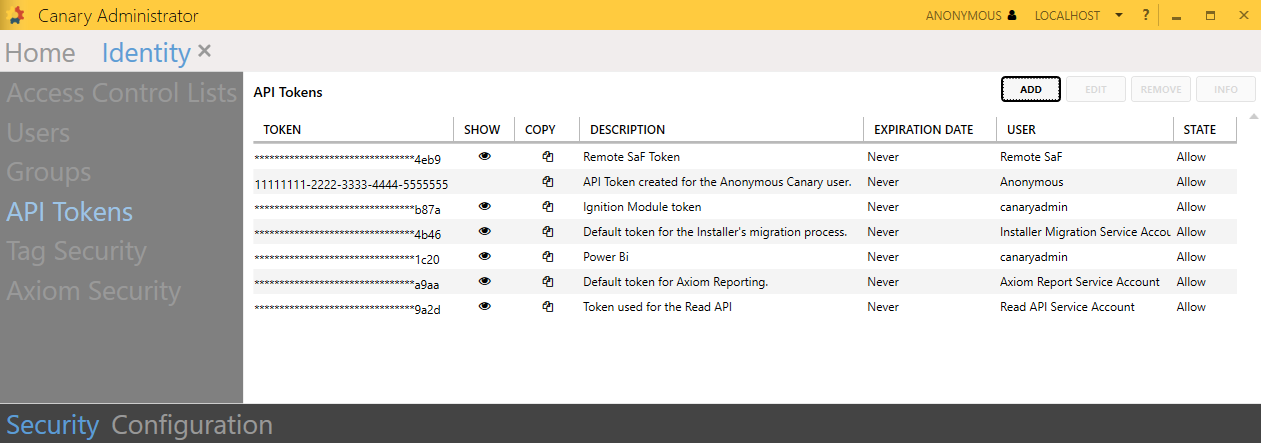Open the LOCALHOST server dropdown
Viewport: 1261px width, 443px height.
1119,16
